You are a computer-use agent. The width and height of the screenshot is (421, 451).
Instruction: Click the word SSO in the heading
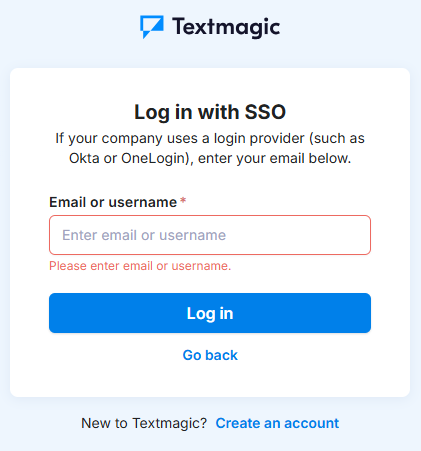pos(265,112)
